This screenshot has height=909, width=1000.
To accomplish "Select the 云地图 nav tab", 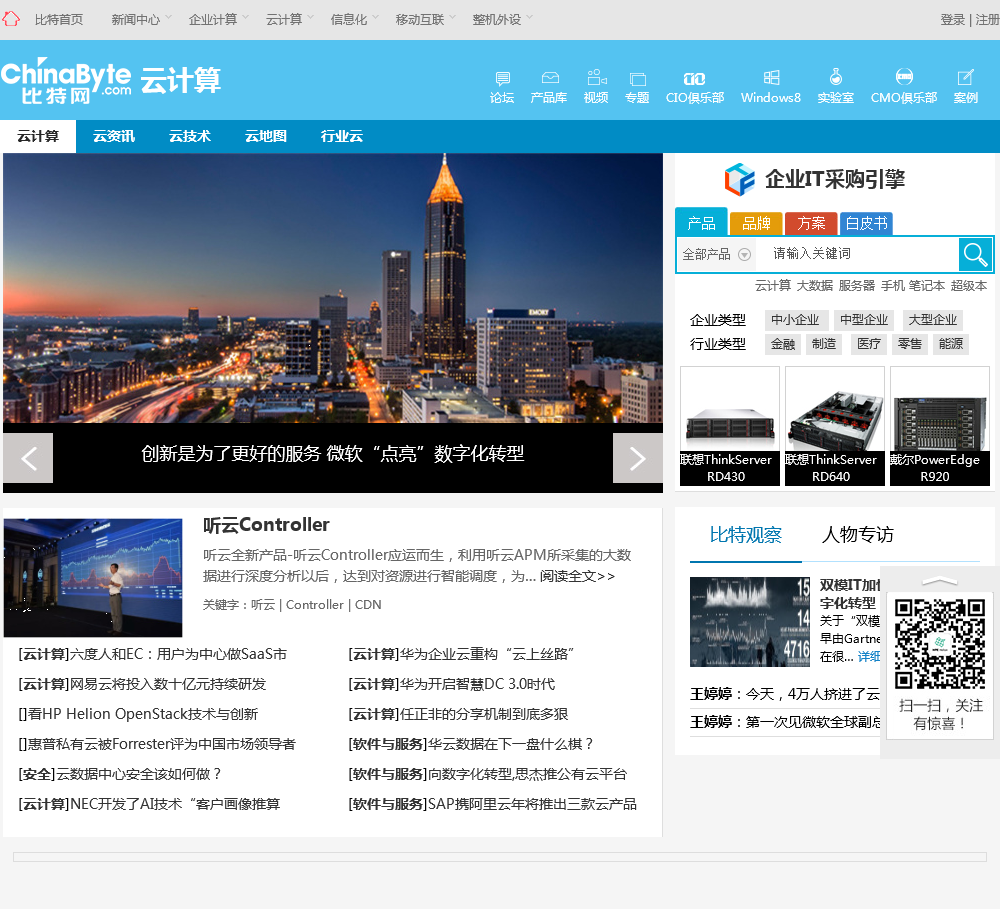I will point(265,136).
